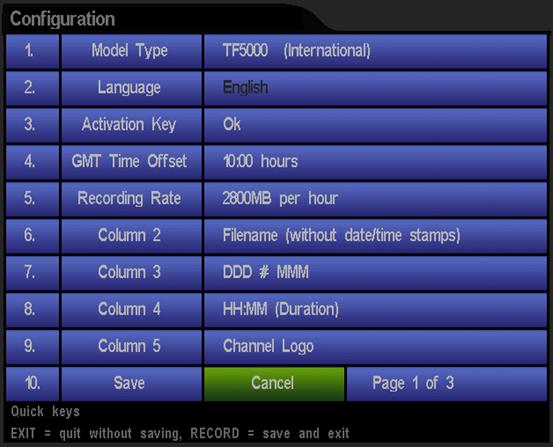This screenshot has width=553, height=447.
Task: Change the TF5000 (International) model value
Action: click(x=376, y=52)
